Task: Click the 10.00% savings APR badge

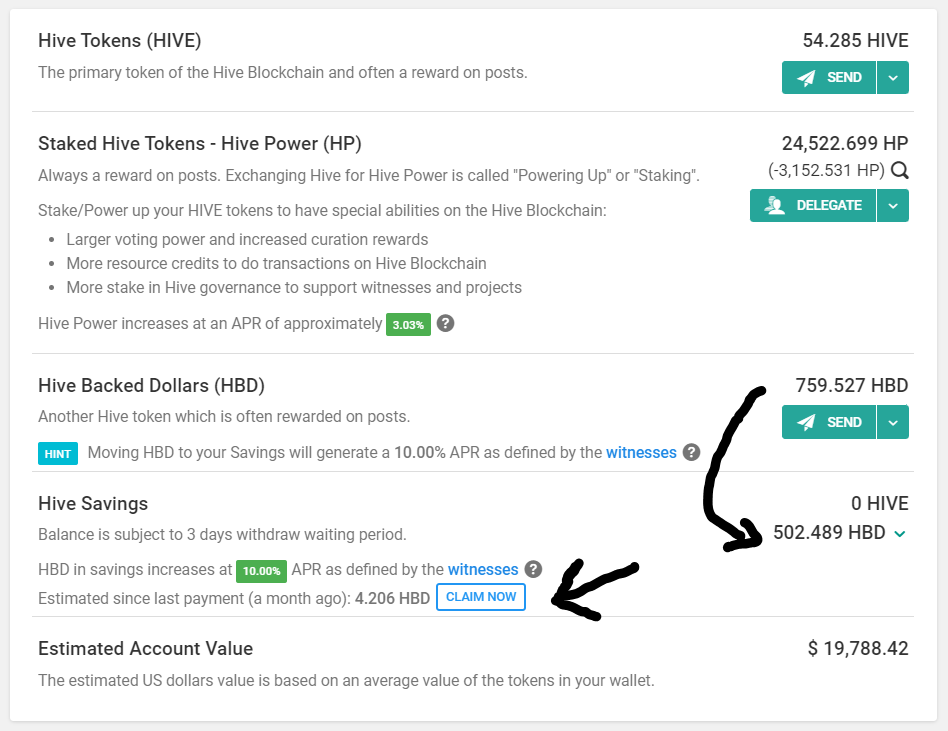Action: (x=261, y=571)
